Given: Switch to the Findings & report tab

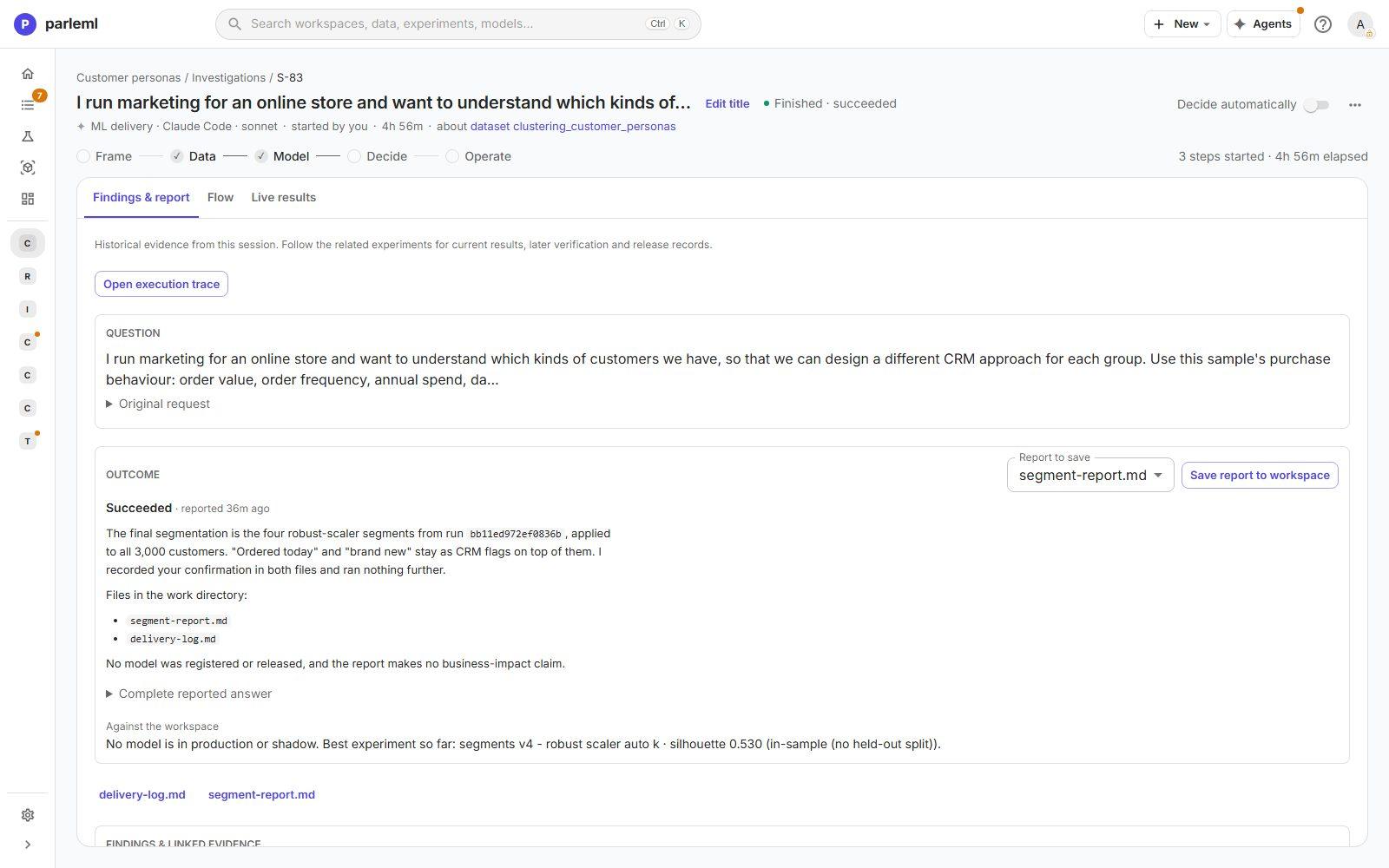Looking at the screenshot, I should pyautogui.click(x=142, y=197).
